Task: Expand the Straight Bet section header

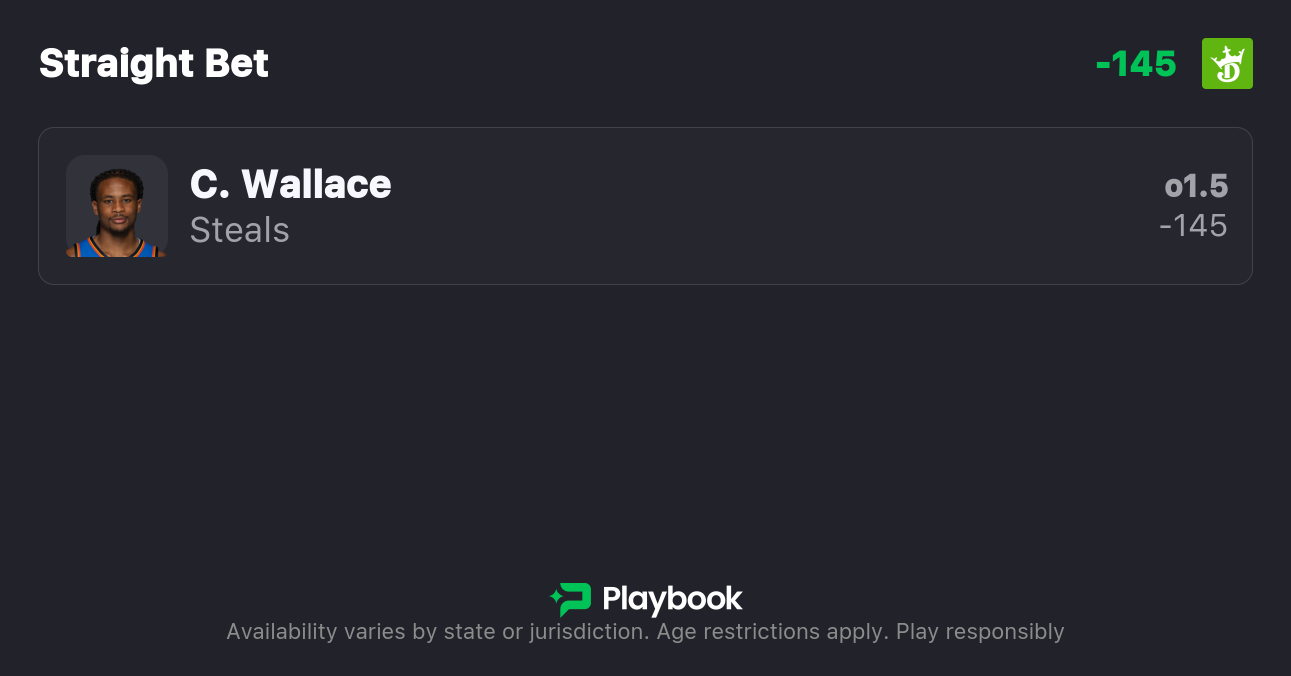Action: pyautogui.click(x=153, y=63)
